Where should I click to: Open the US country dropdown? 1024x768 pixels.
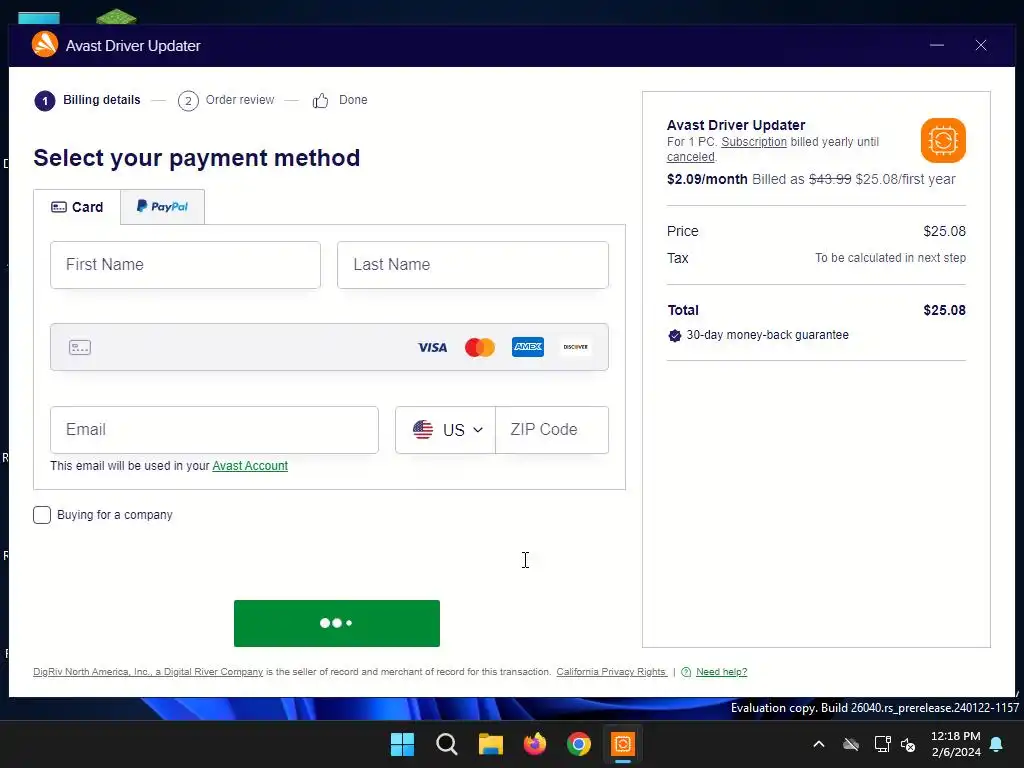(x=445, y=430)
